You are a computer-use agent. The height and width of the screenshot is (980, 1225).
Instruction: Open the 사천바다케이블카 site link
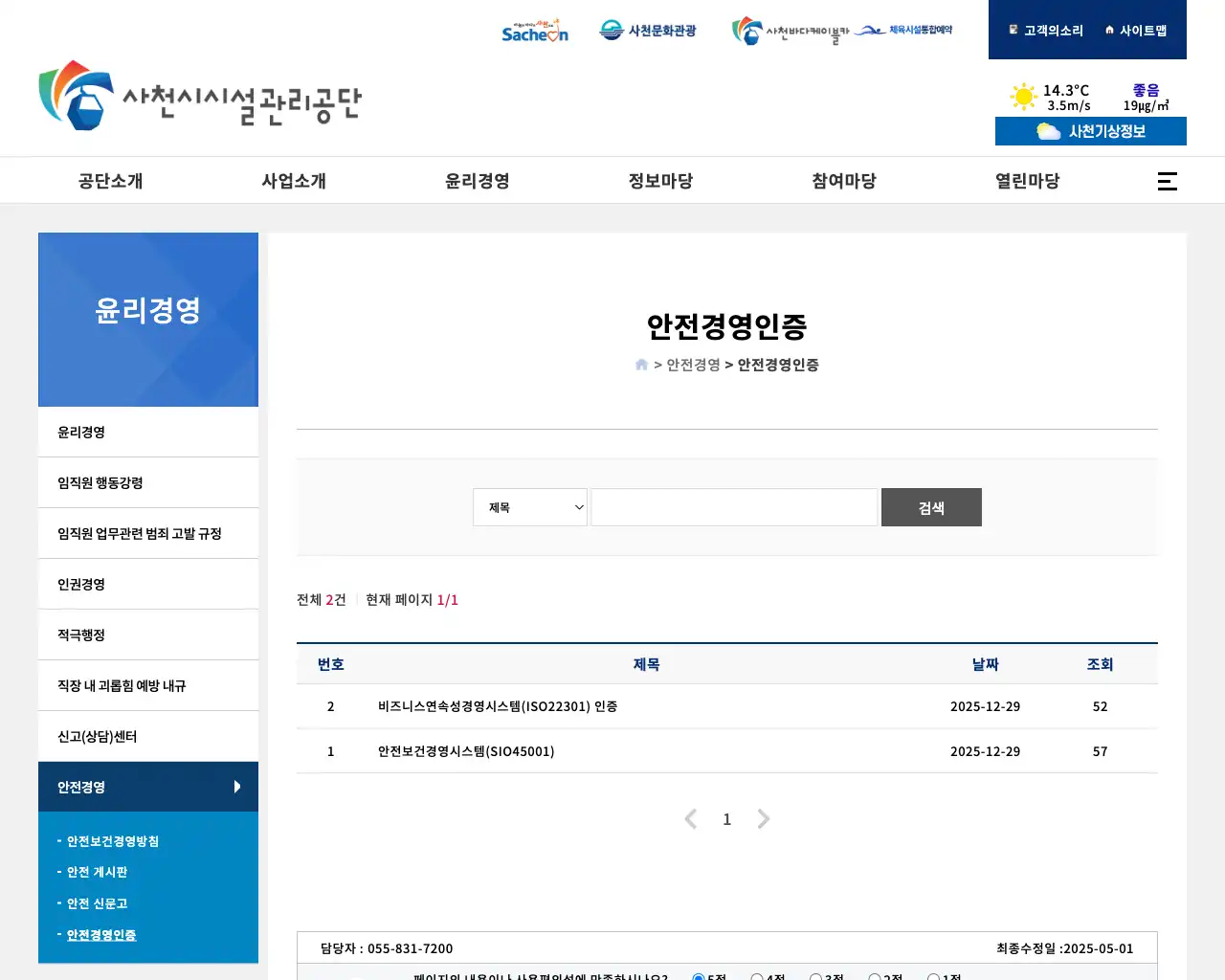tap(791, 32)
